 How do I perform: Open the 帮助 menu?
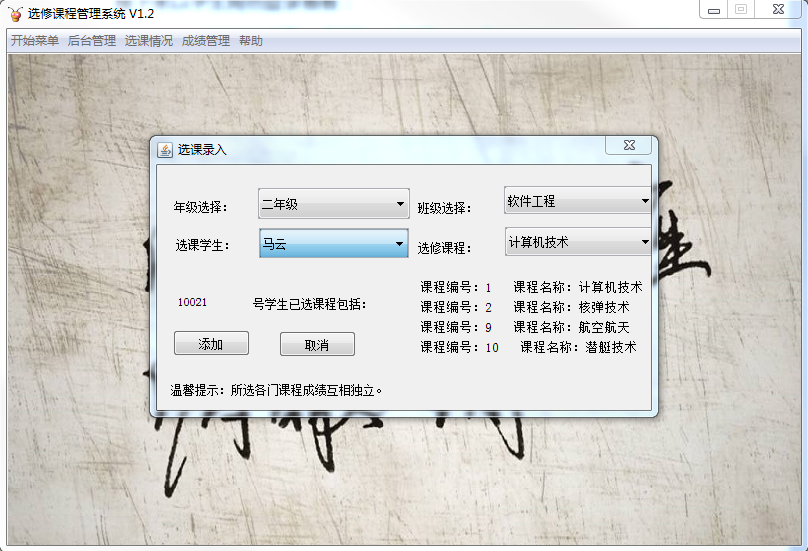[250, 41]
